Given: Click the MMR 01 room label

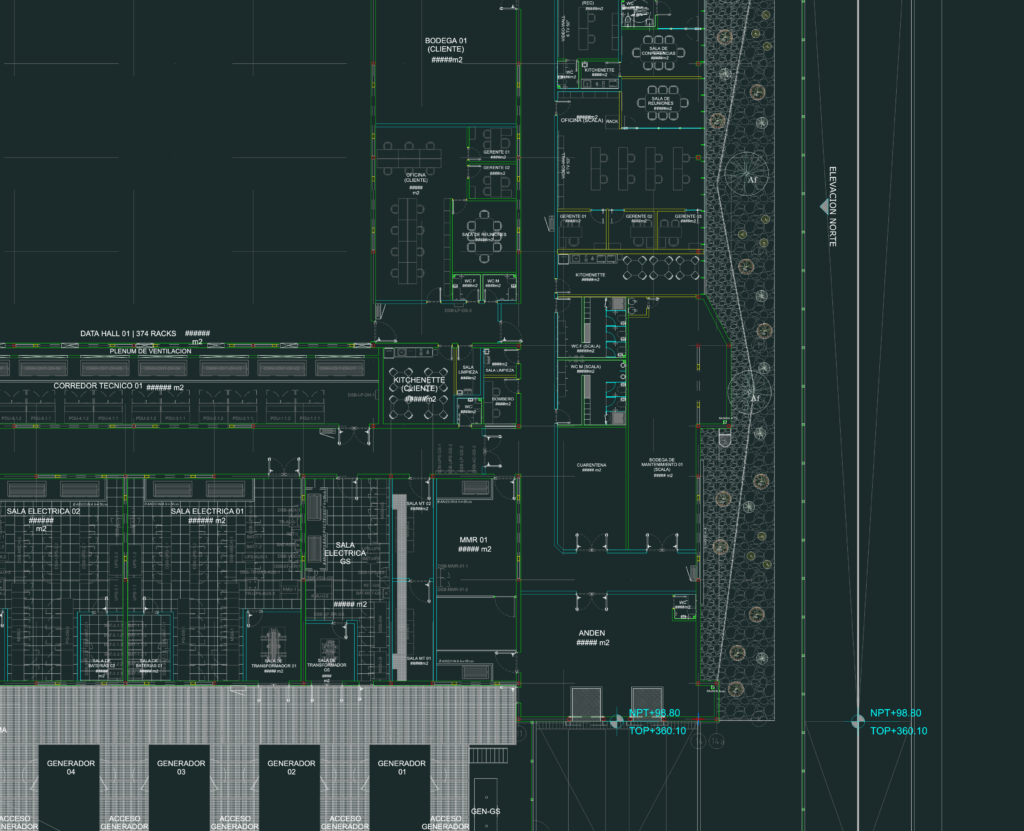Looking at the screenshot, I should (473, 540).
